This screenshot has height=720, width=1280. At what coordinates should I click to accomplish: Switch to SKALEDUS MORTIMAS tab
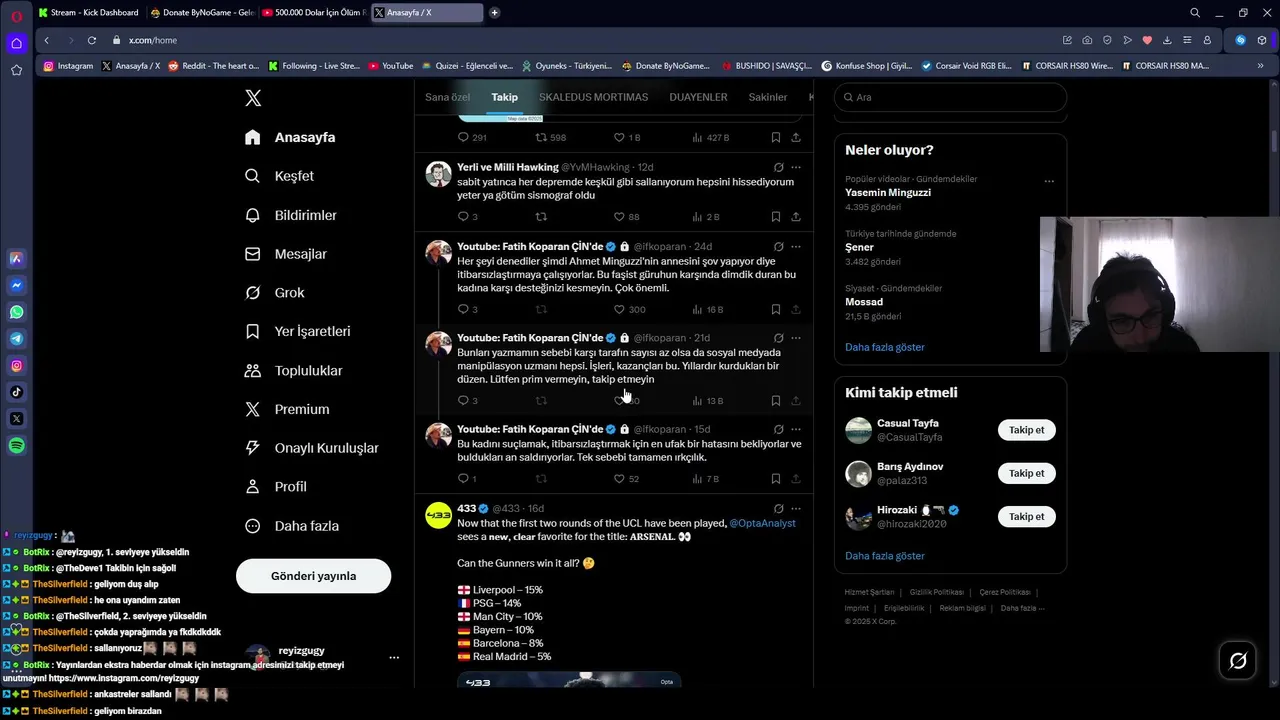593,97
